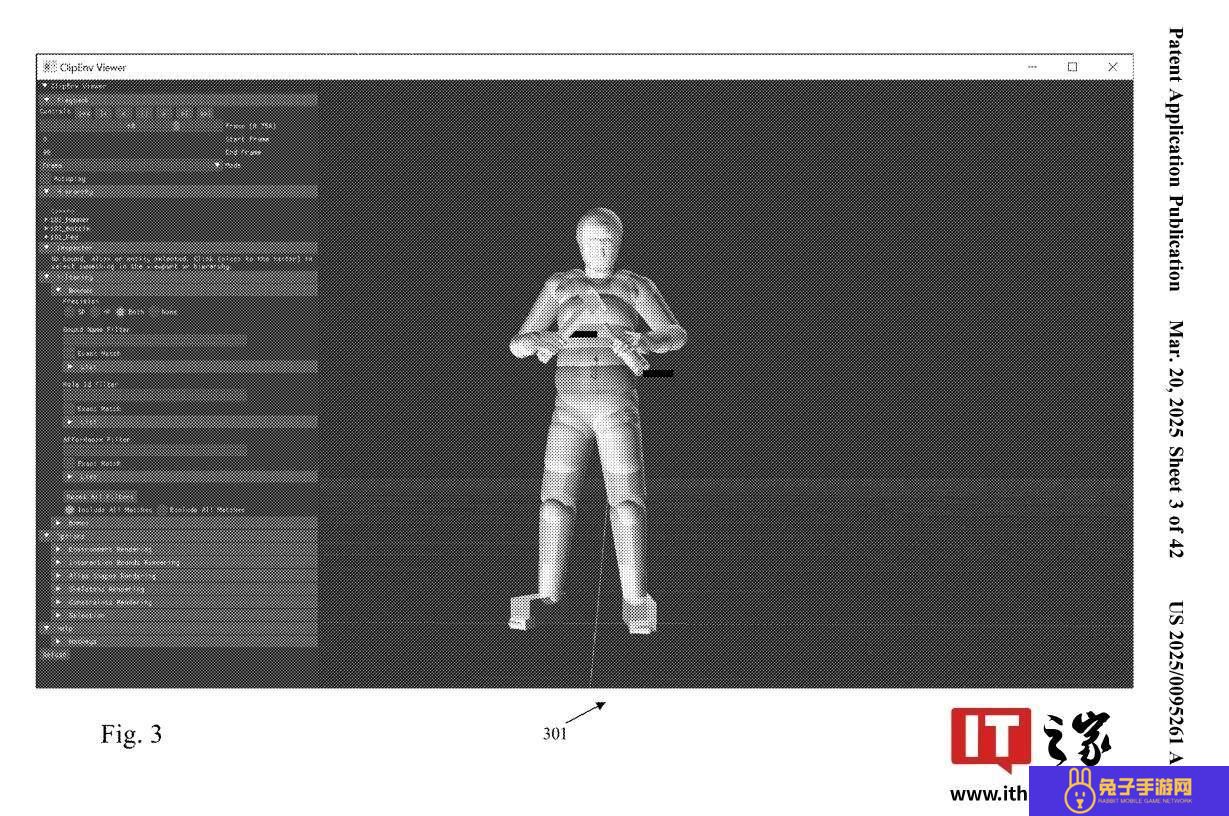Image resolution: width=1229 pixels, height=816 pixels.
Task: Expand Skeleton Rendering options
Action: [x=185, y=589]
